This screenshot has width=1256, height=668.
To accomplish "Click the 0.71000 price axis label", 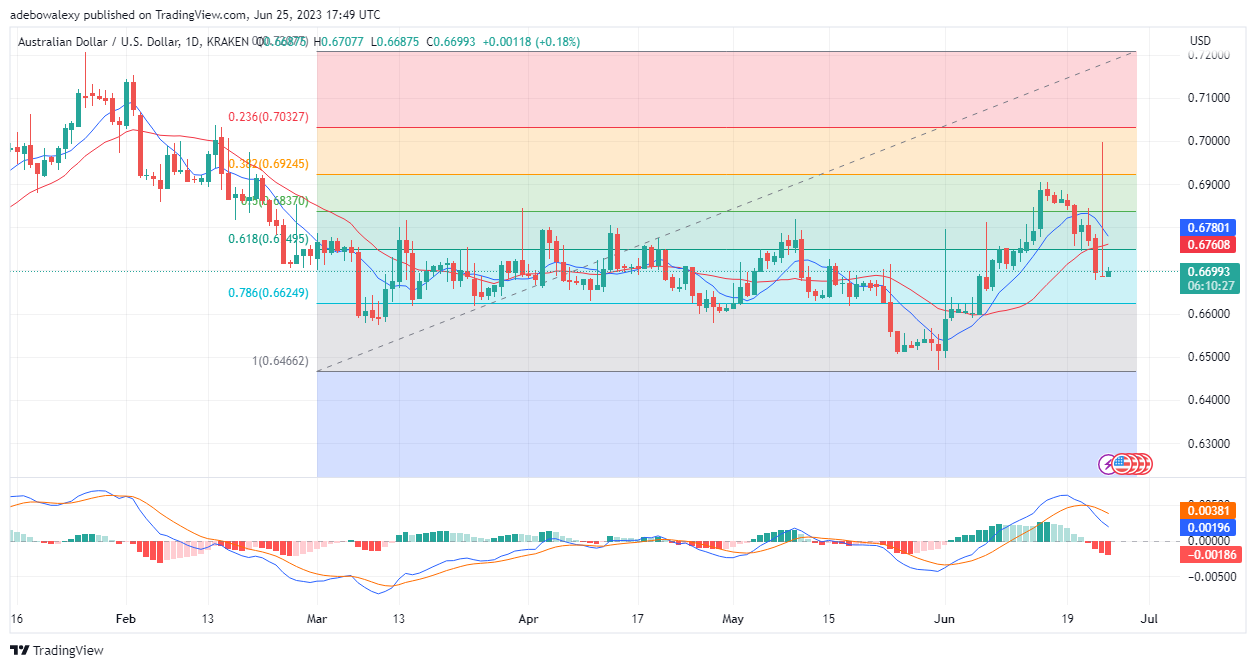I will [x=1209, y=98].
